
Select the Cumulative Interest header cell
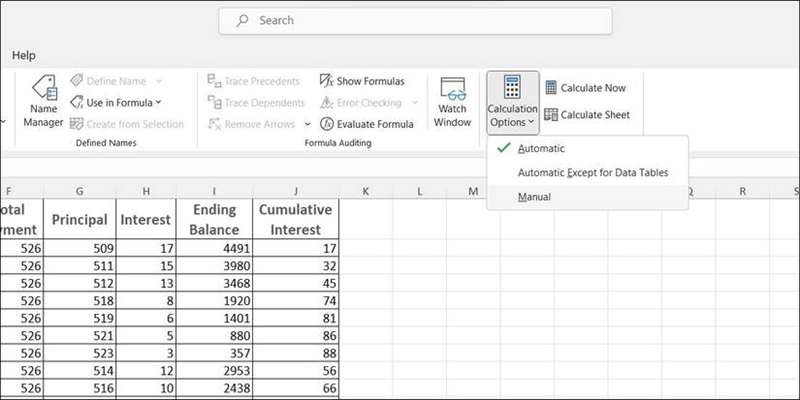pyautogui.click(x=295, y=219)
